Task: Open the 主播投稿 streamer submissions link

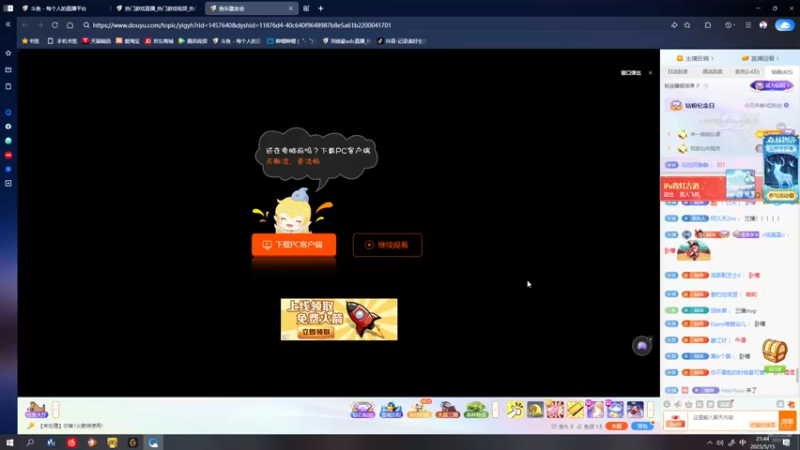Action: [x=695, y=58]
